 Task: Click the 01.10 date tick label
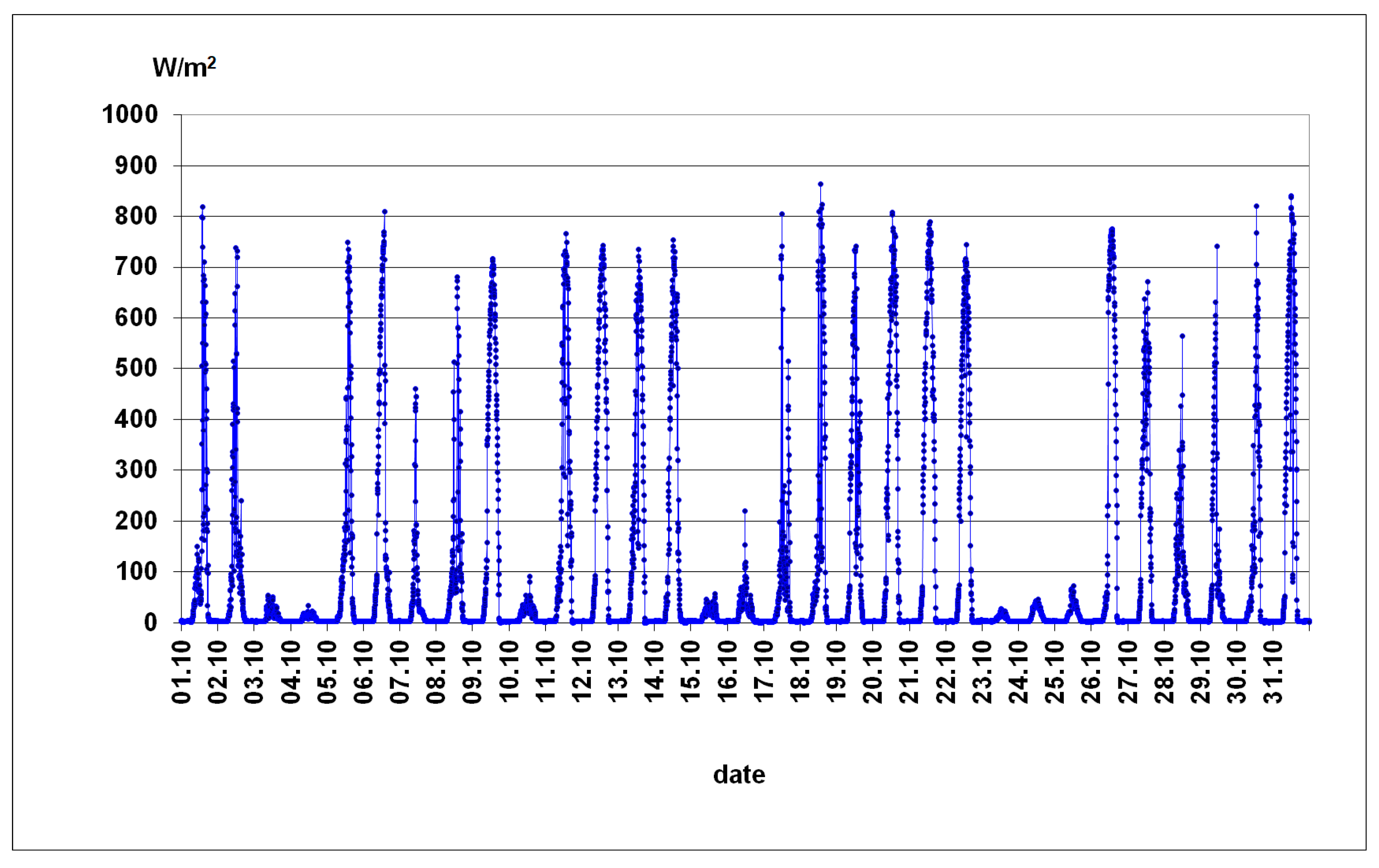tap(182, 672)
